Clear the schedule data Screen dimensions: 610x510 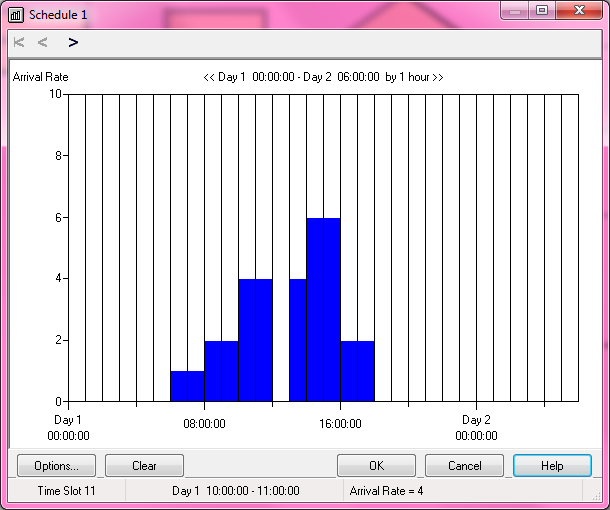click(144, 466)
